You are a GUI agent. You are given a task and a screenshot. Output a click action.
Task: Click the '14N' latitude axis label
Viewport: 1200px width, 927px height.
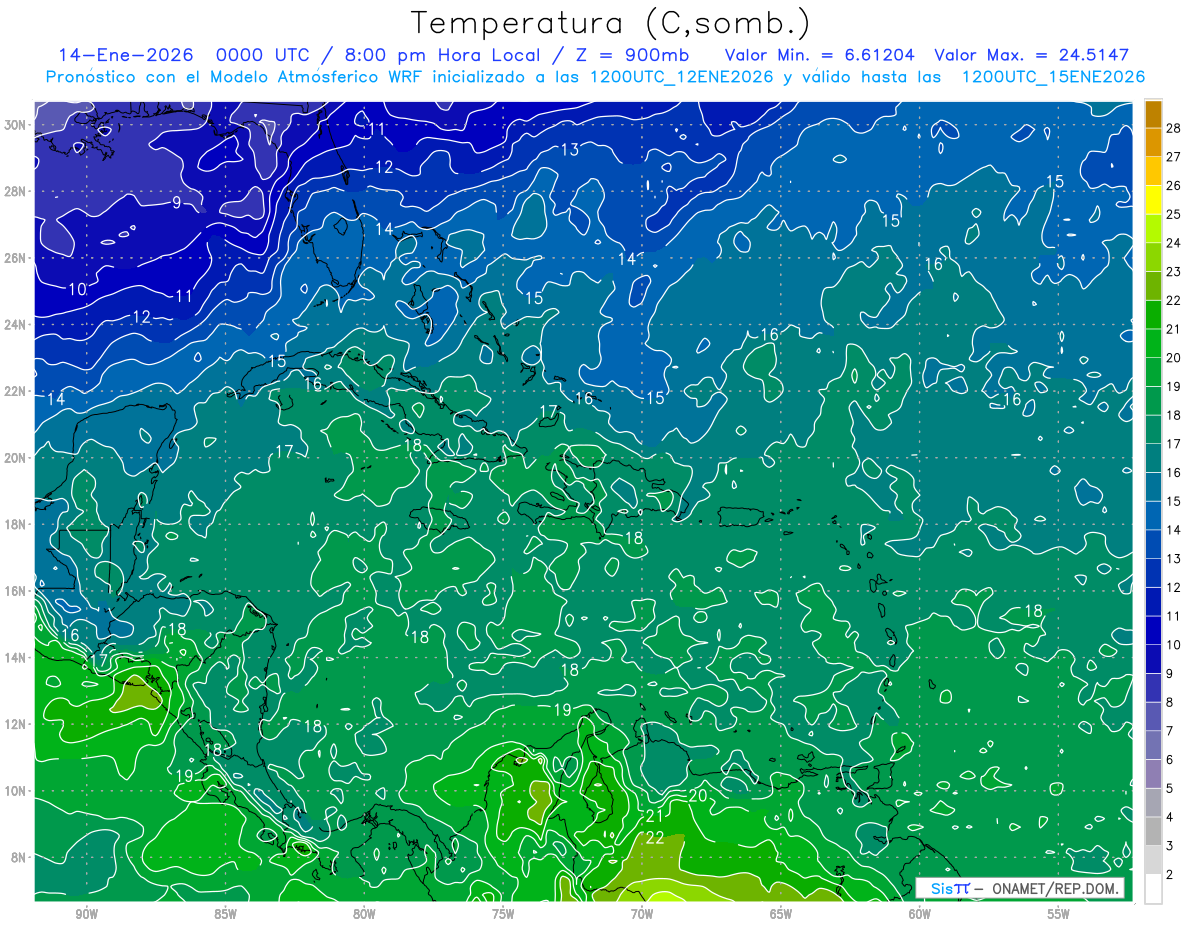(x=17, y=658)
